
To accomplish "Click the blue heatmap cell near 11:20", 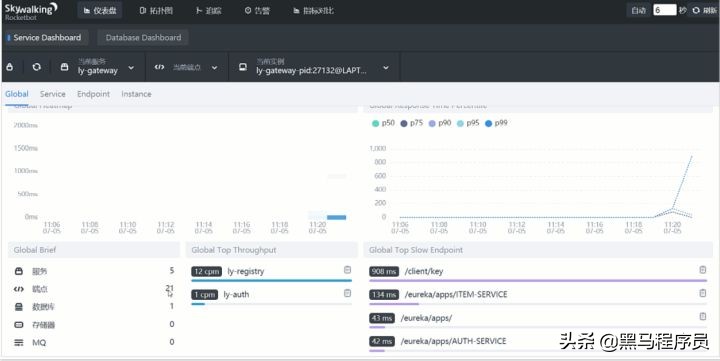I will (337, 217).
